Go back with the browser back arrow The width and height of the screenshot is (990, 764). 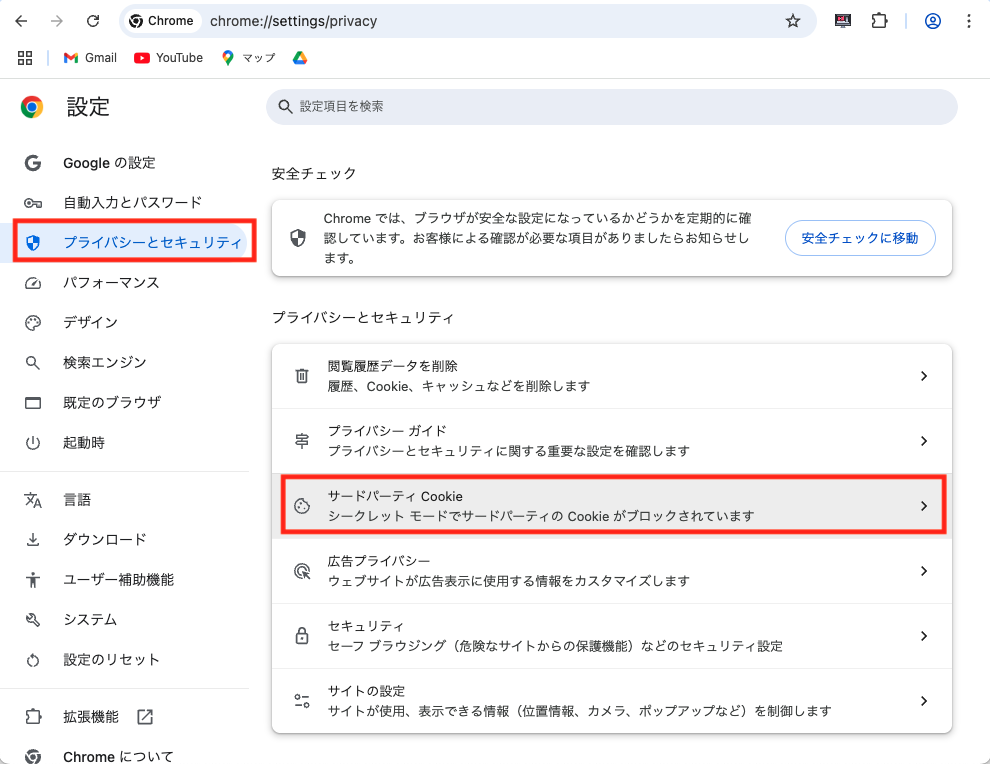click(21, 21)
